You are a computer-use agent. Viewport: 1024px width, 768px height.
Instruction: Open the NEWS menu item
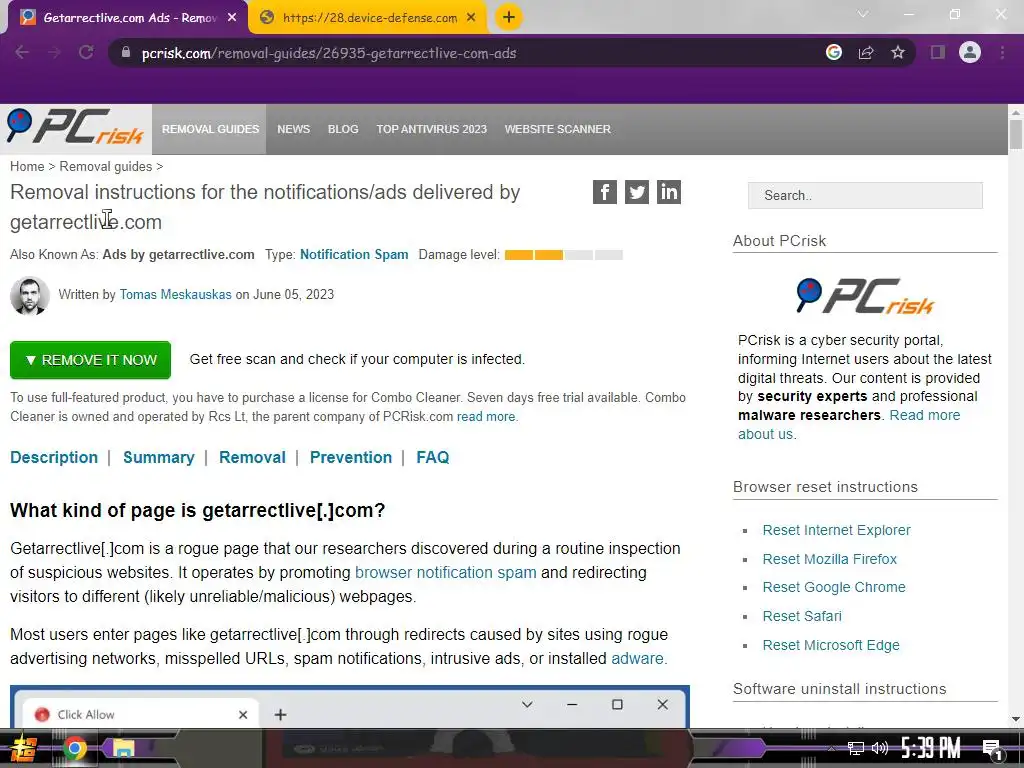(293, 129)
